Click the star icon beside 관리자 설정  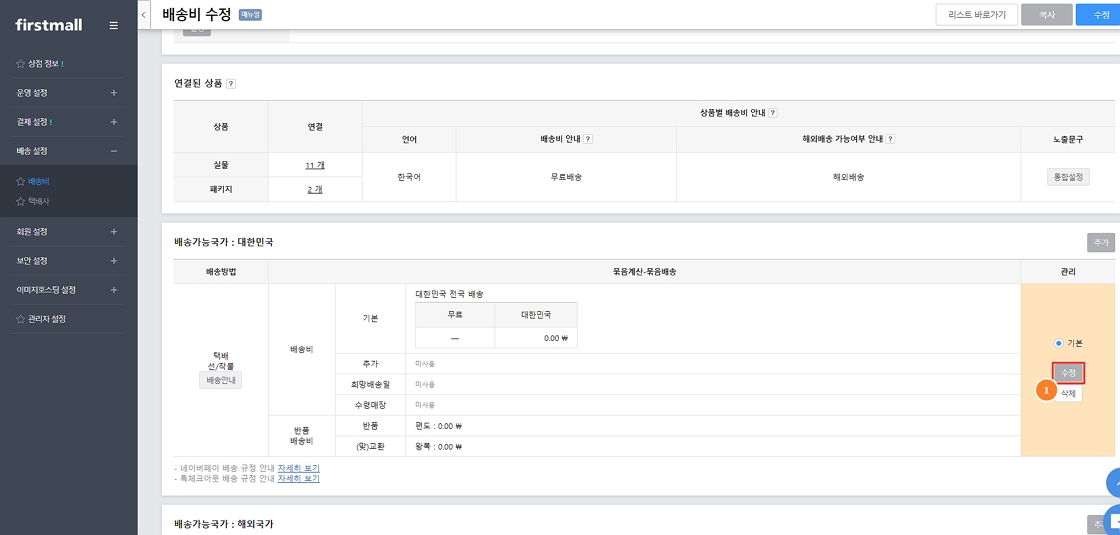pos(20,319)
